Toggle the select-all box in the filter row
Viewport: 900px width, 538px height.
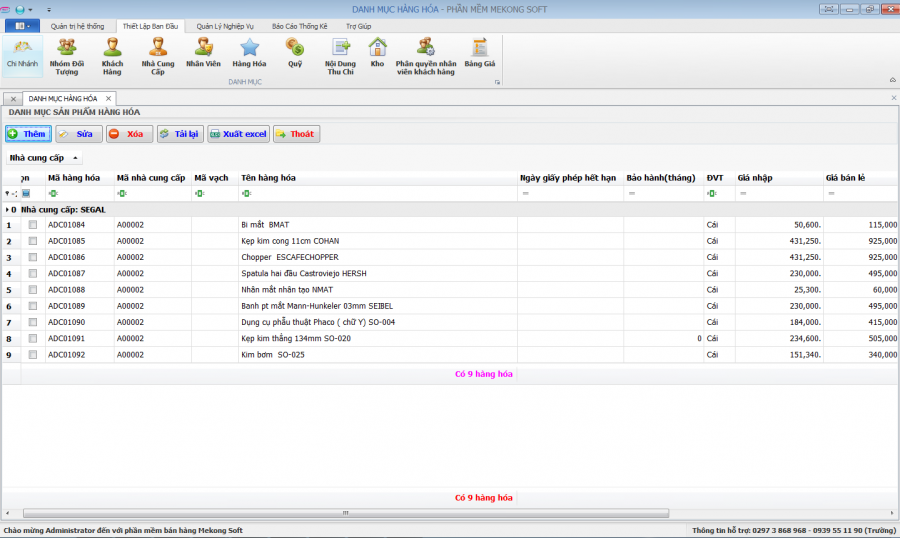[26, 193]
